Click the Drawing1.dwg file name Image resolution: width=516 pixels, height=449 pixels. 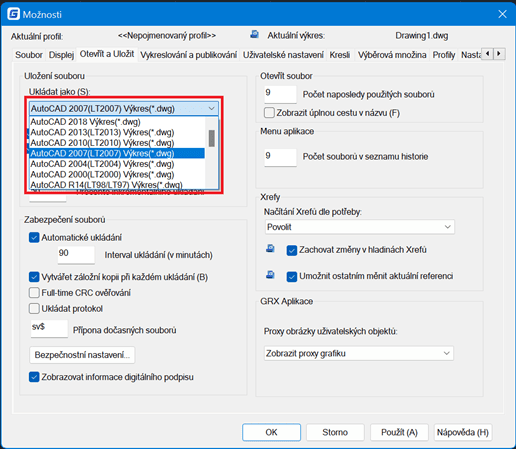pos(421,35)
